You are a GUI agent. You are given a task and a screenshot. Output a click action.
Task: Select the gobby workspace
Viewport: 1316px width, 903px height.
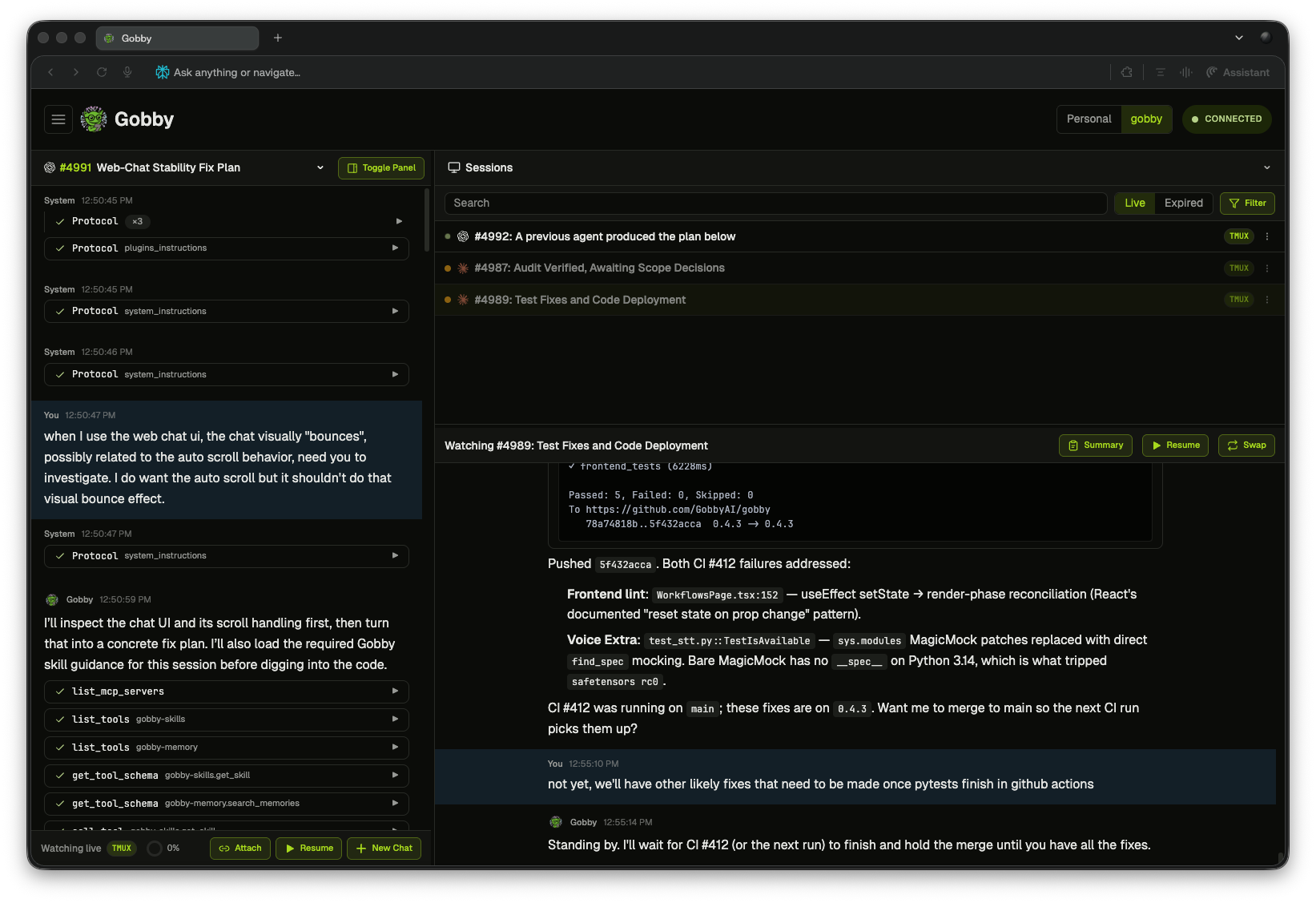coord(1146,119)
